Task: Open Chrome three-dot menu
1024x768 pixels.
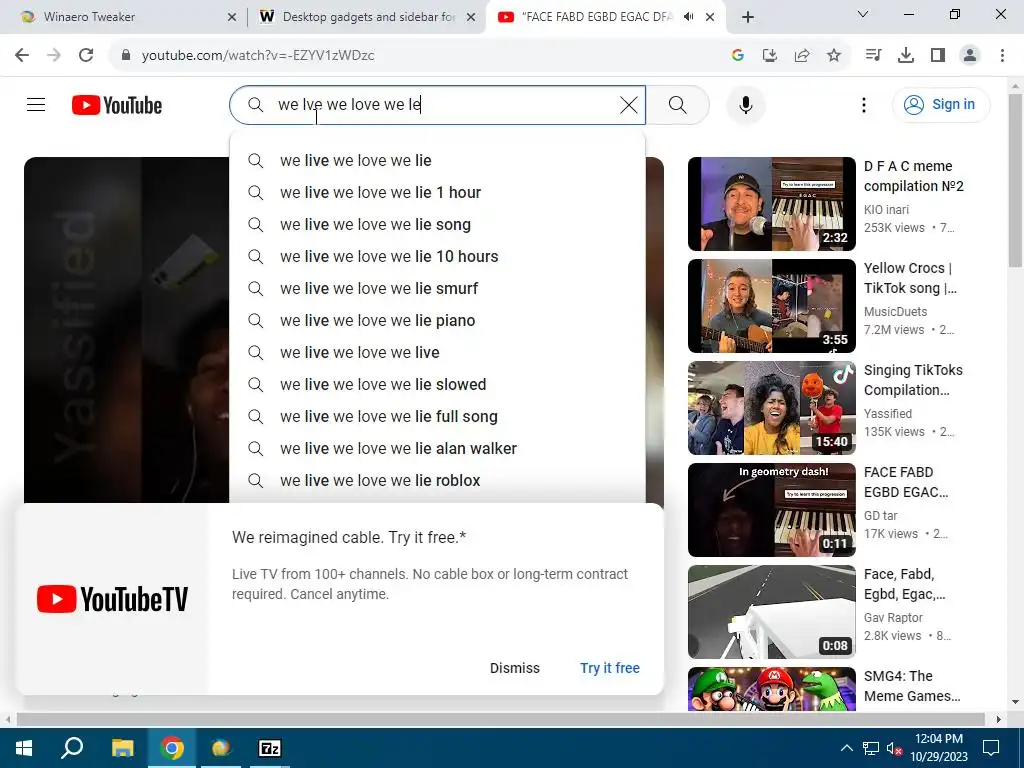Action: click(1002, 55)
